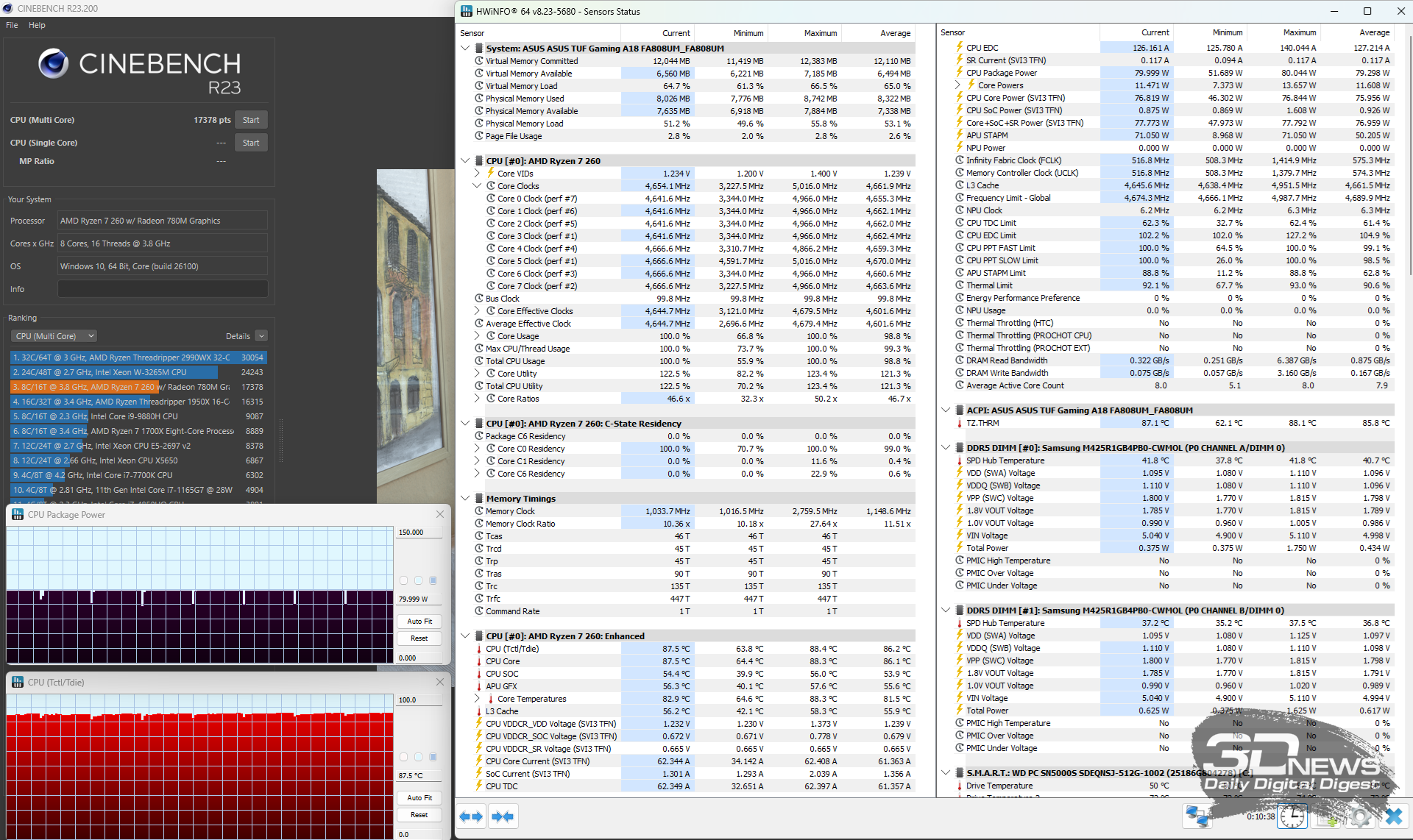Viewport: 1413px width, 840px height.
Task: Click thermometer icon of CPU (Tctl/Tdie) row
Action: click(x=479, y=649)
